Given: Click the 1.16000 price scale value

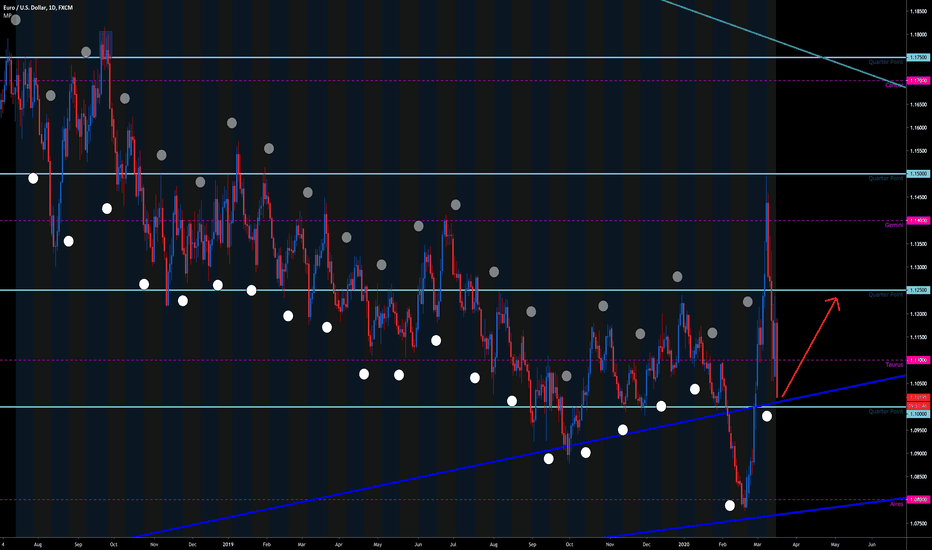Looking at the screenshot, I should pyautogui.click(x=918, y=127).
